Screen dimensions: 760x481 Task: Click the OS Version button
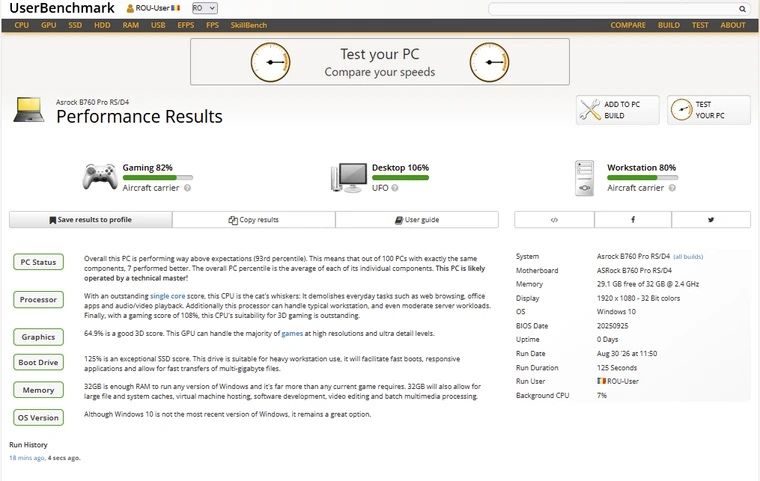pyautogui.click(x=38, y=417)
